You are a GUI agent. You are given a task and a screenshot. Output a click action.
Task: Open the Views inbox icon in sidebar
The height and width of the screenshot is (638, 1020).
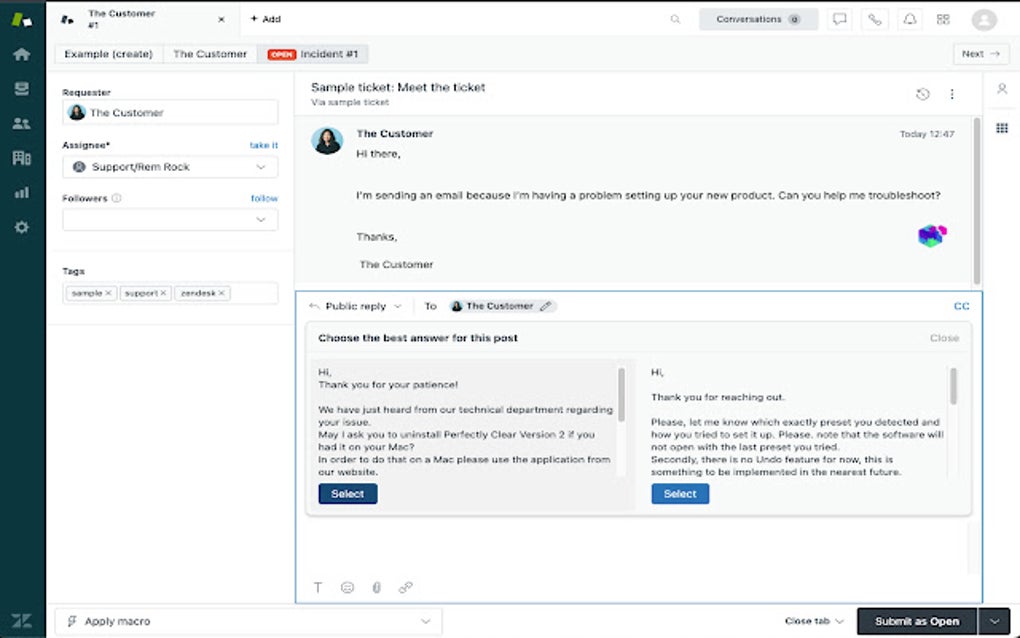21,88
